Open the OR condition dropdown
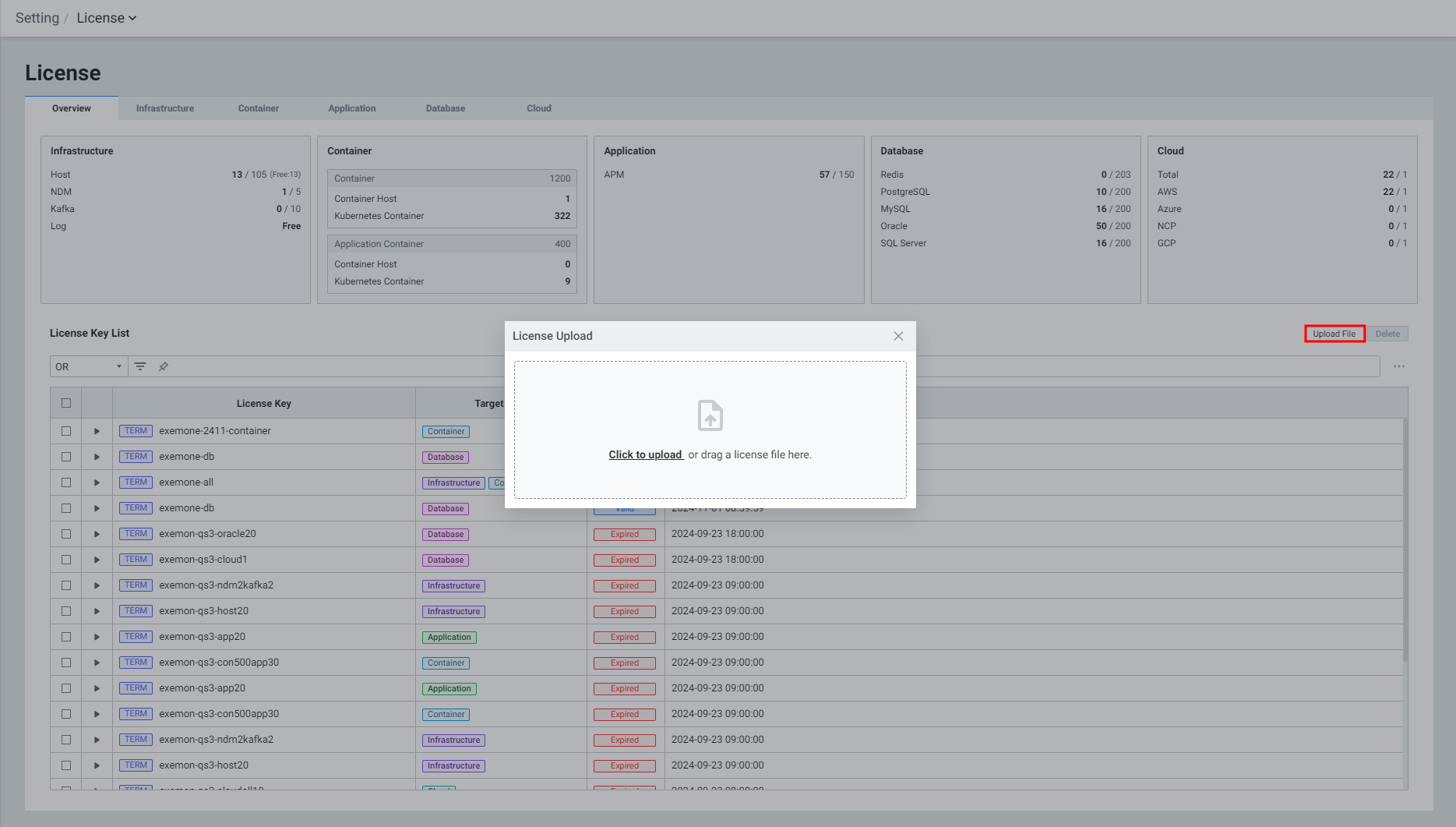 pyautogui.click(x=88, y=366)
